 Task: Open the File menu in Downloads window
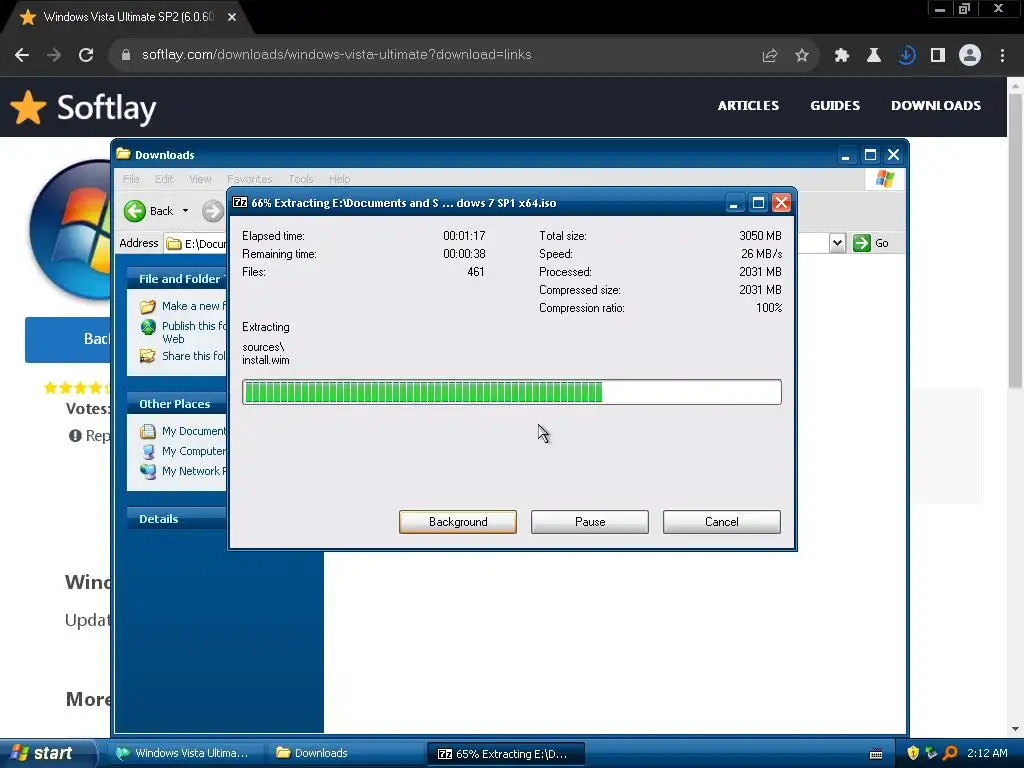(131, 179)
